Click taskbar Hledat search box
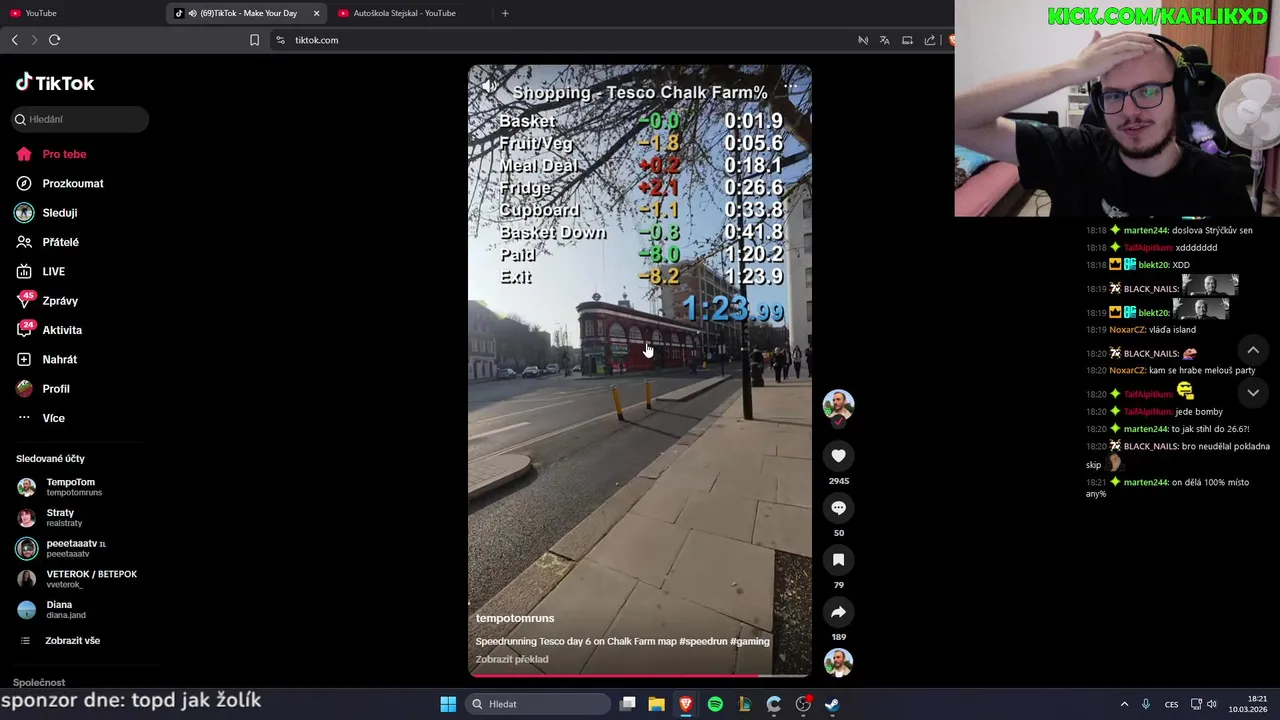The height and width of the screenshot is (720, 1280). click(539, 704)
